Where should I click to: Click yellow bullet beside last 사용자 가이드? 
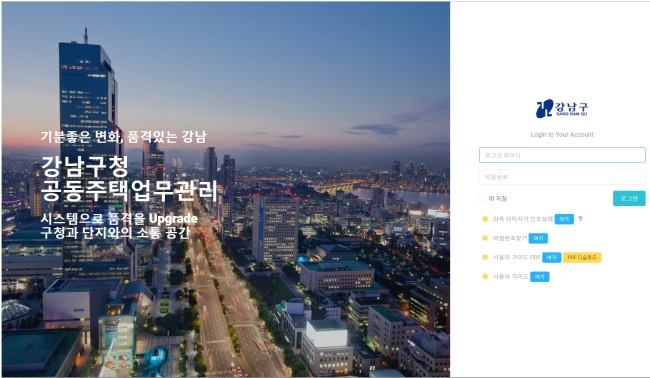point(485,276)
